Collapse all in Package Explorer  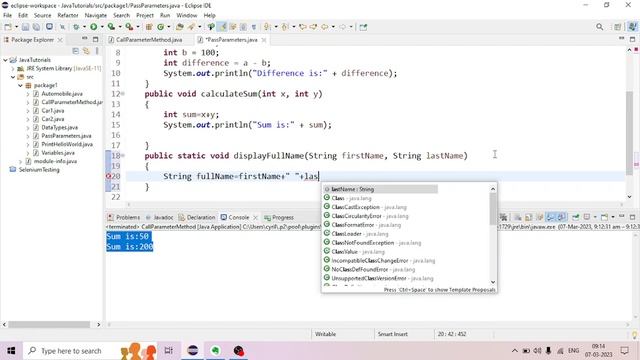click(76, 51)
